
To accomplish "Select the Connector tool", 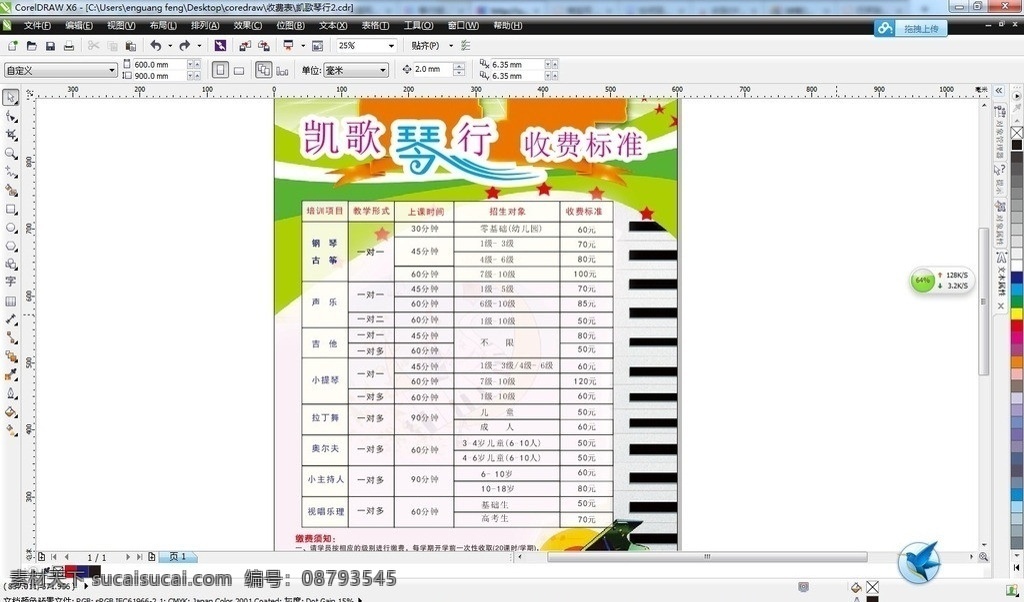I will coord(10,338).
